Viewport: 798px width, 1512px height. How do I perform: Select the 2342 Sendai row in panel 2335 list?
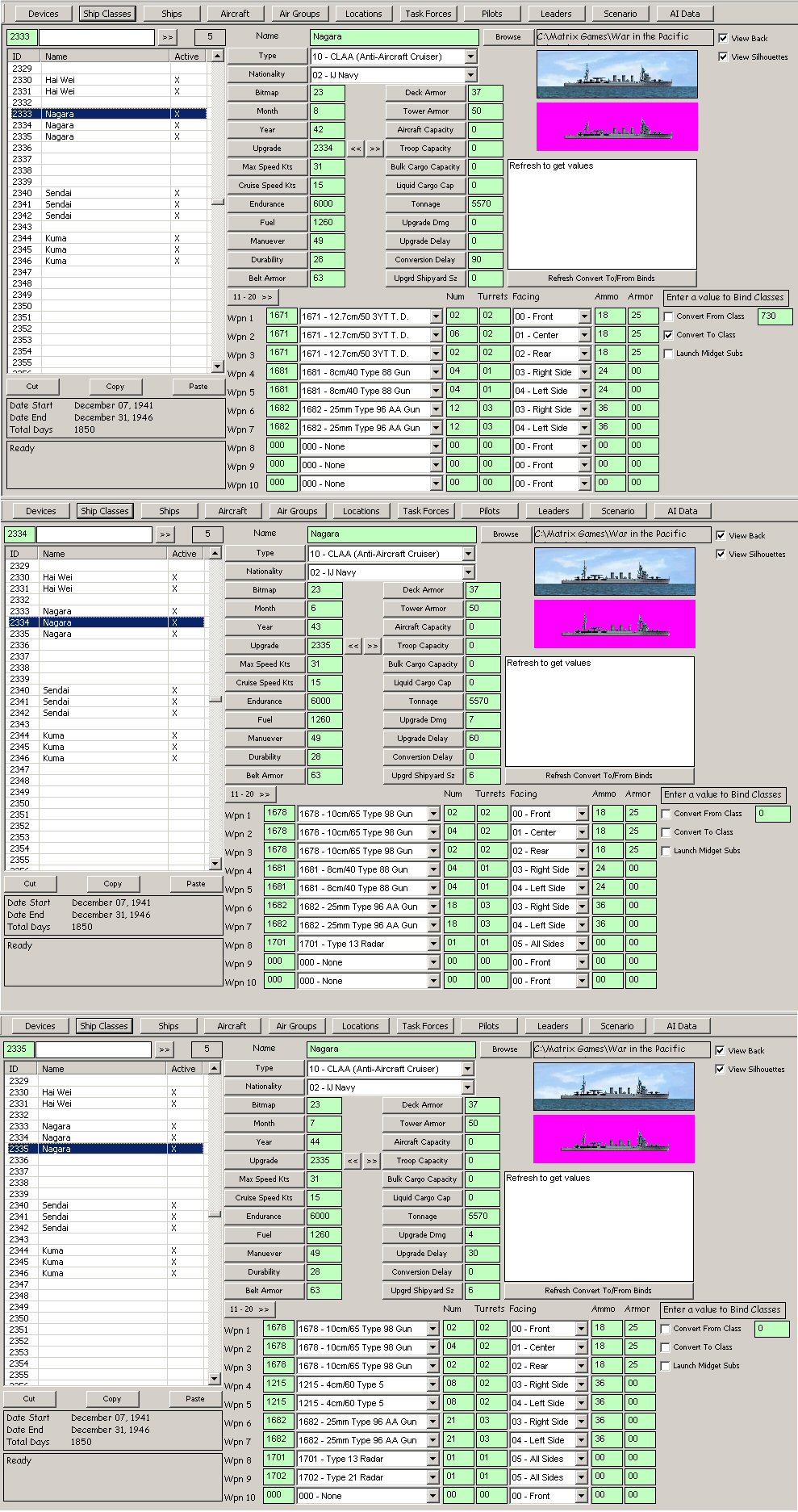105,1229
